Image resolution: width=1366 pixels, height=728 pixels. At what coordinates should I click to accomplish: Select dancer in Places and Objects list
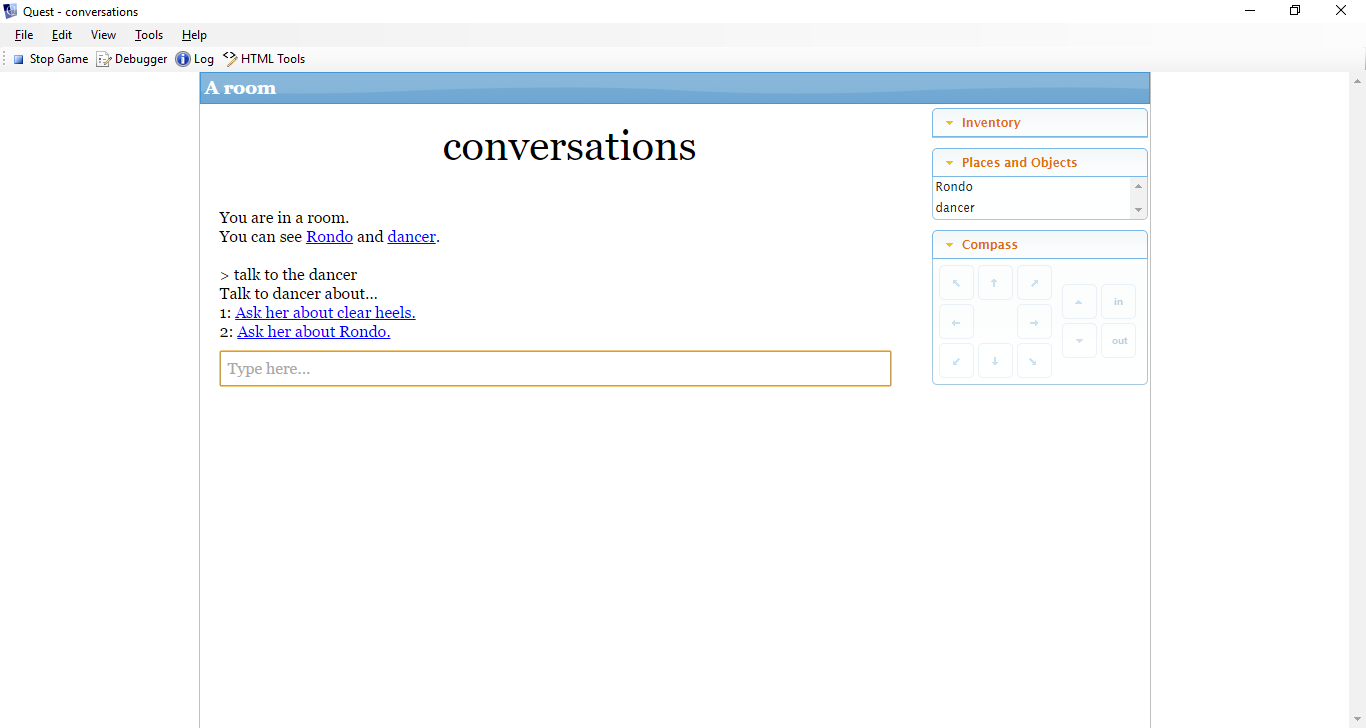1031,208
